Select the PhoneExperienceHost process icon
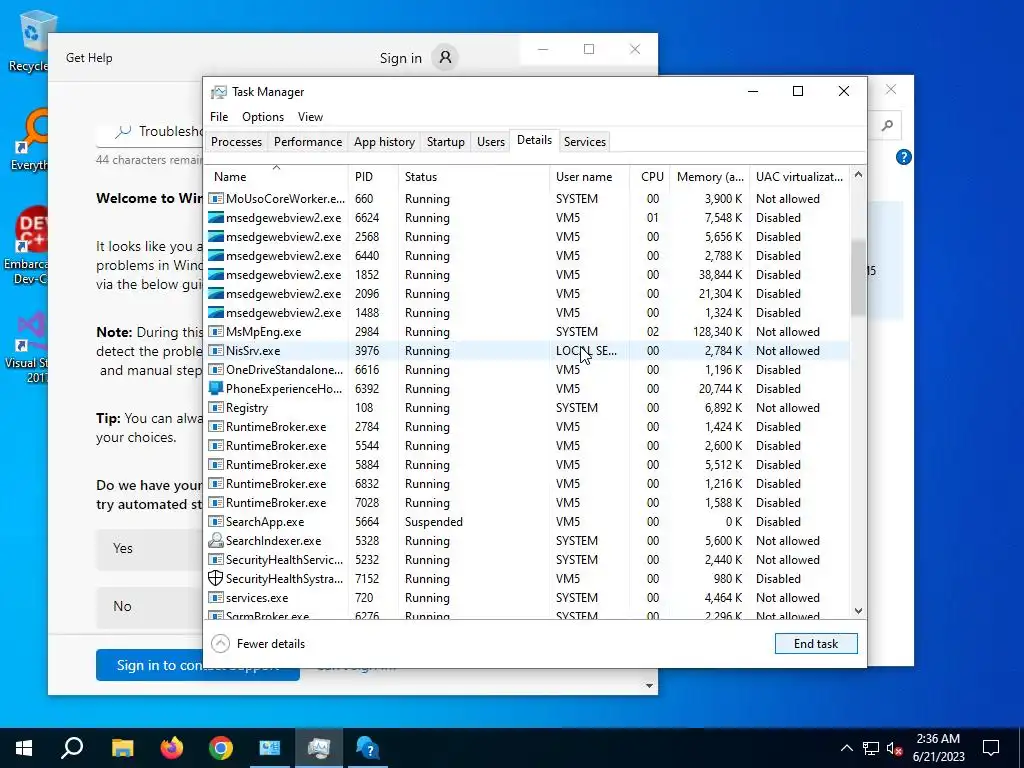This screenshot has height=768, width=1024. [x=216, y=389]
